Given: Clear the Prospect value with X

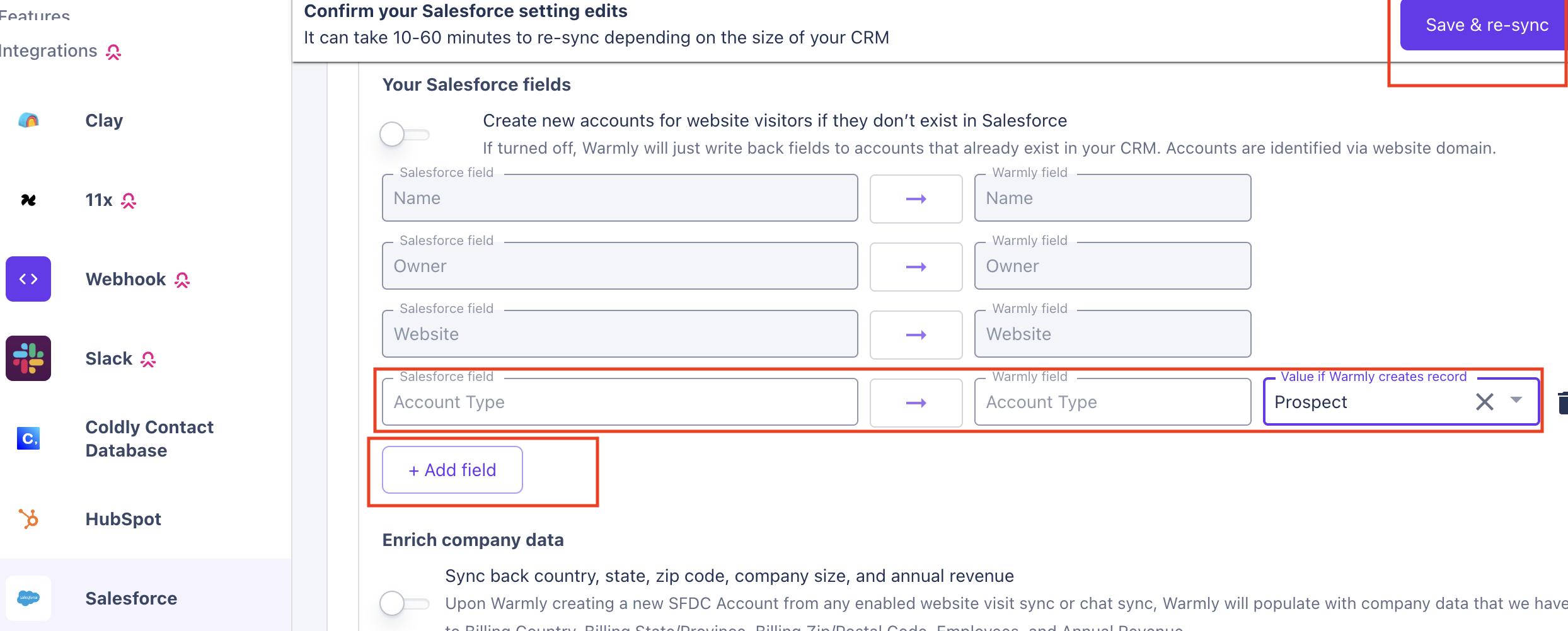Looking at the screenshot, I should [x=1484, y=402].
